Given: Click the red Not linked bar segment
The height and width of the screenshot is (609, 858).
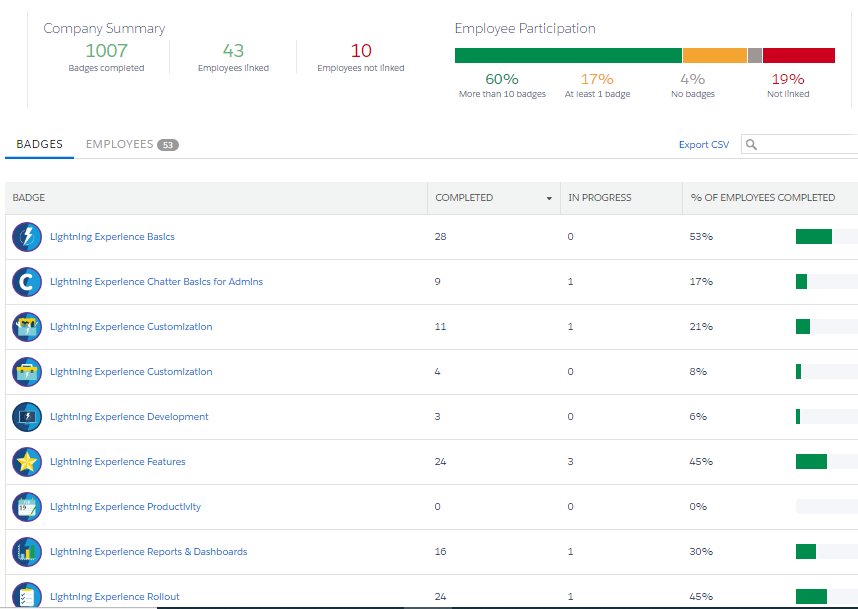Looking at the screenshot, I should click(799, 55).
